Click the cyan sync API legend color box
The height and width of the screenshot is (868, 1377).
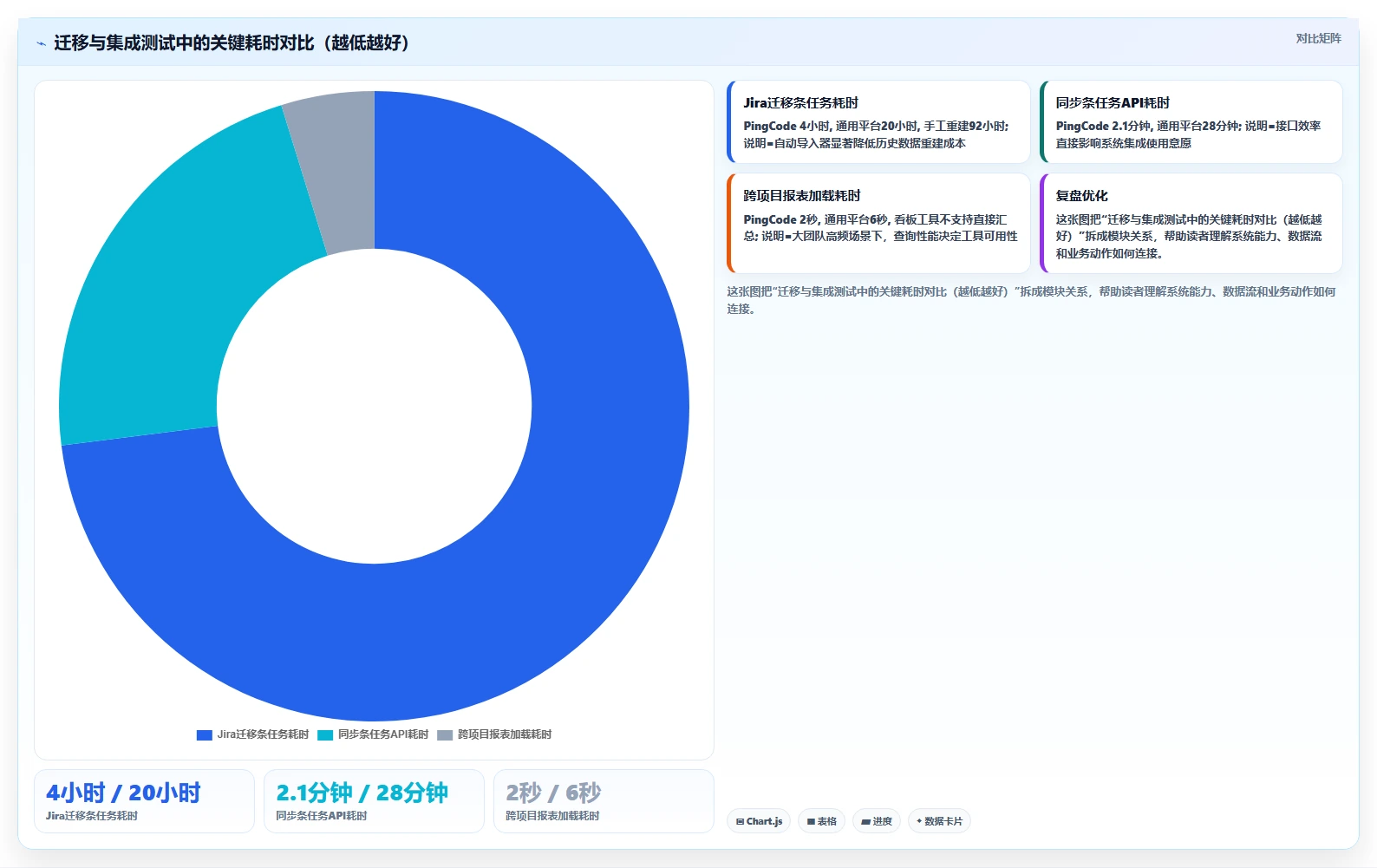click(x=325, y=735)
